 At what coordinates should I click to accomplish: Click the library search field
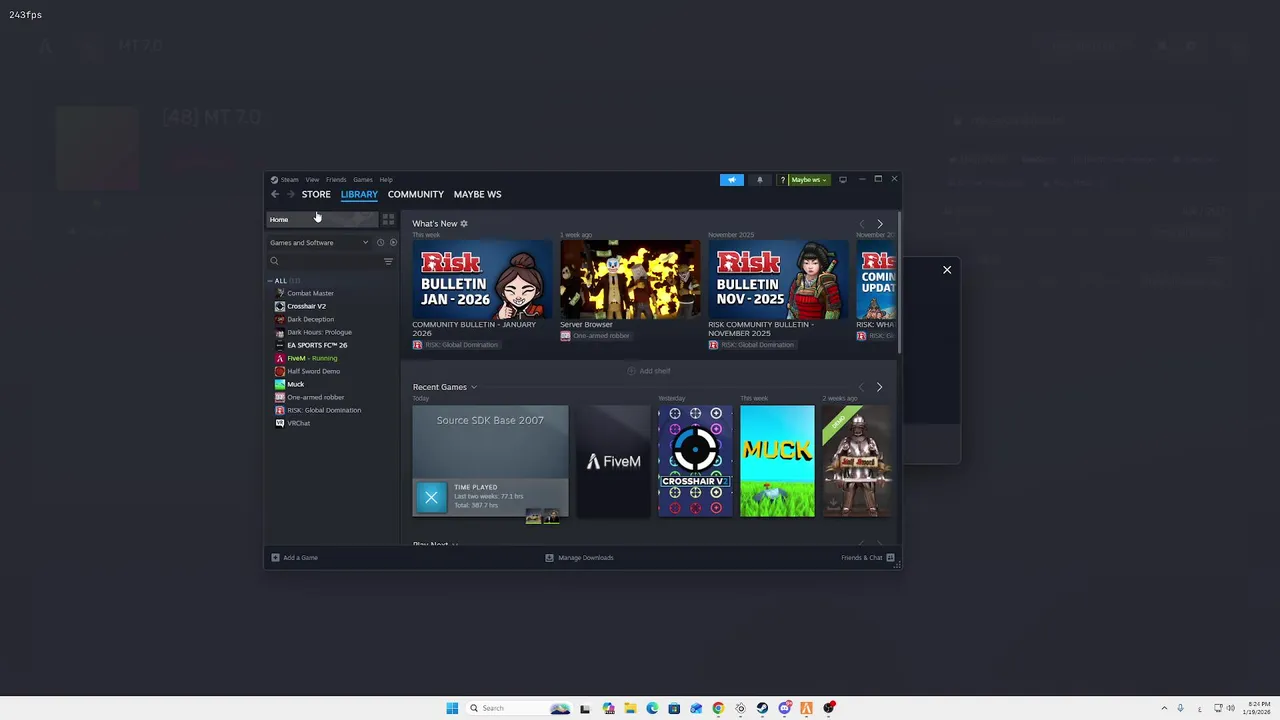(325, 261)
